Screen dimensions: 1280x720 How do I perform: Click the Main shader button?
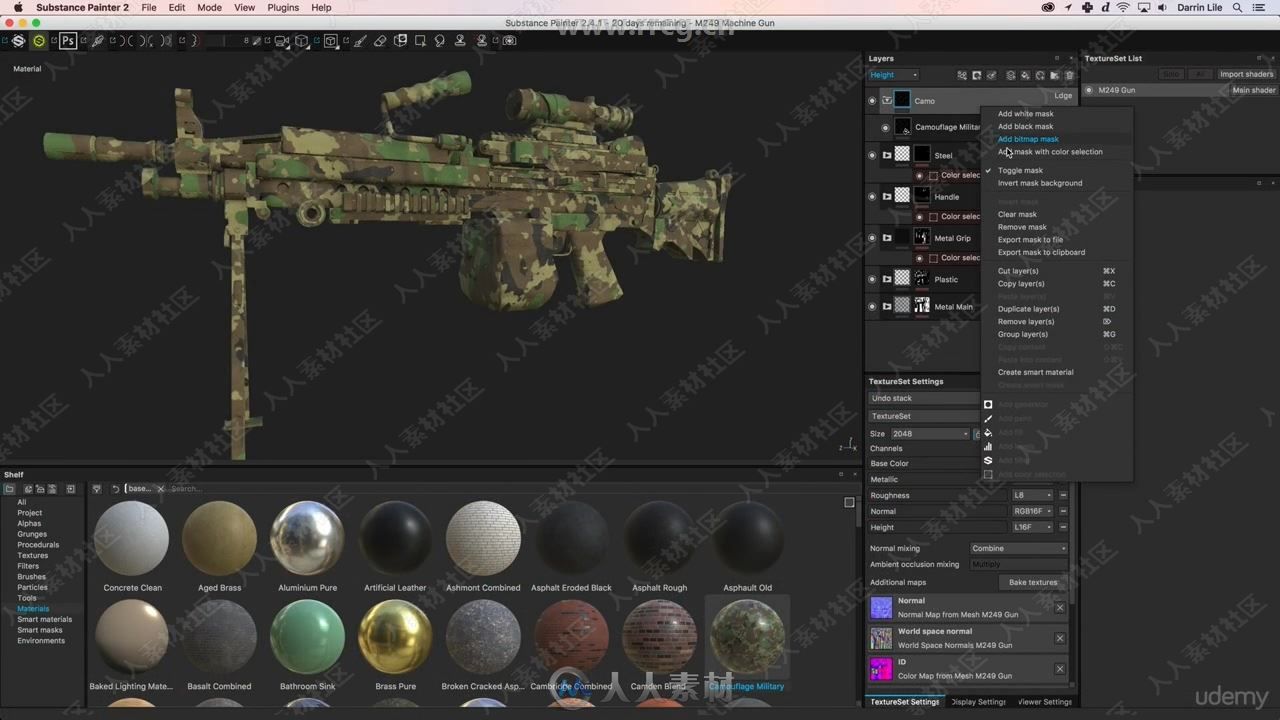tap(1254, 90)
